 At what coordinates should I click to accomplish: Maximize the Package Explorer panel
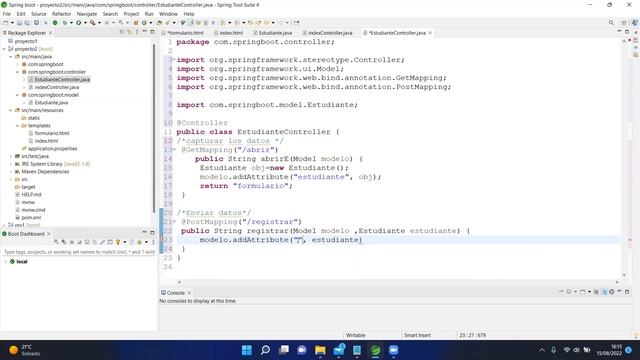(x=152, y=31)
